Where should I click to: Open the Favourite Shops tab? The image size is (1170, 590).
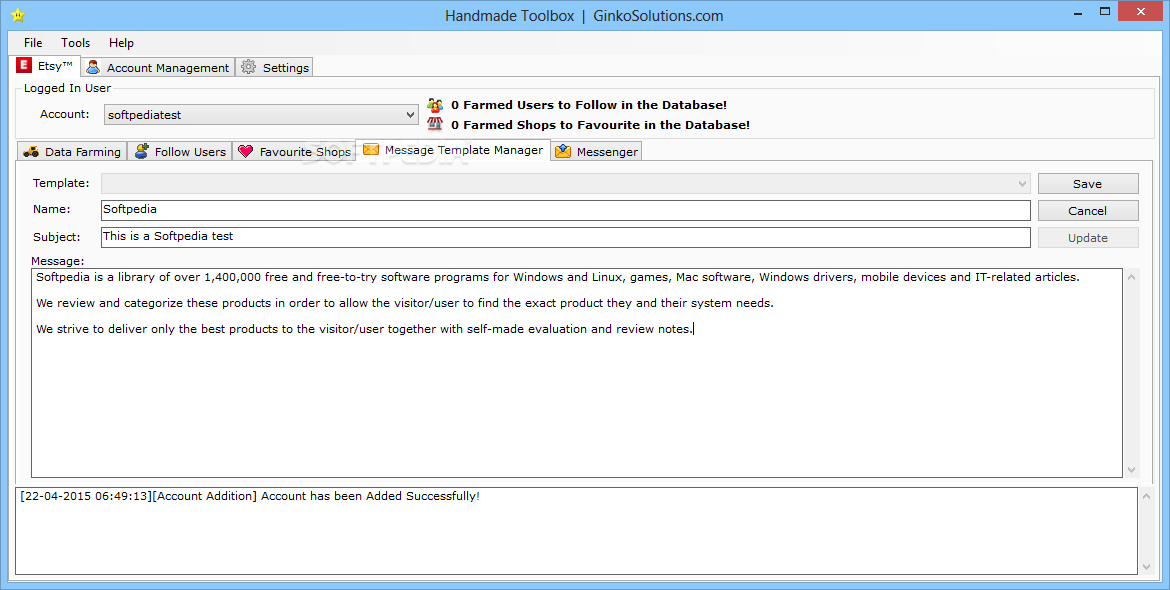(x=294, y=151)
